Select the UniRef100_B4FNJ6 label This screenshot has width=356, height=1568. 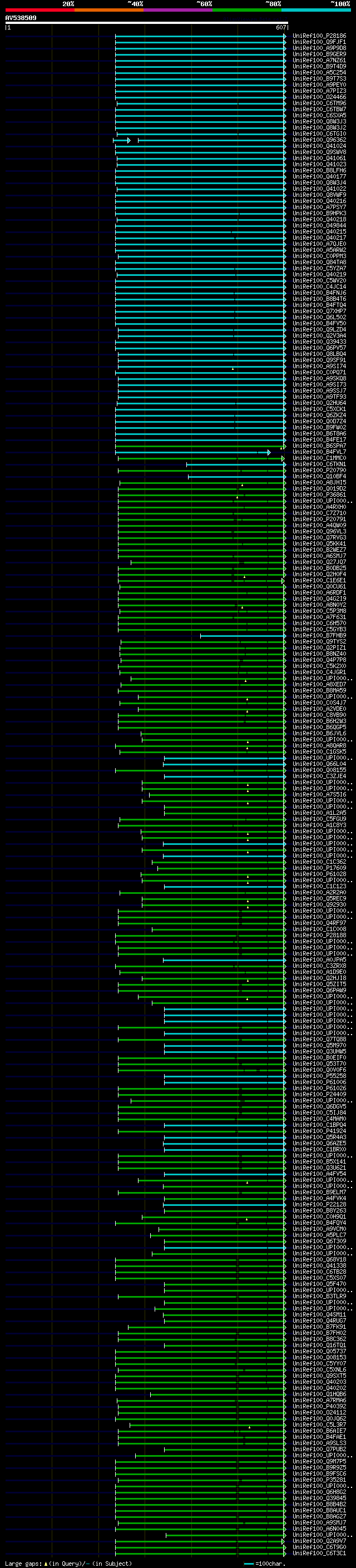pyautogui.click(x=319, y=293)
